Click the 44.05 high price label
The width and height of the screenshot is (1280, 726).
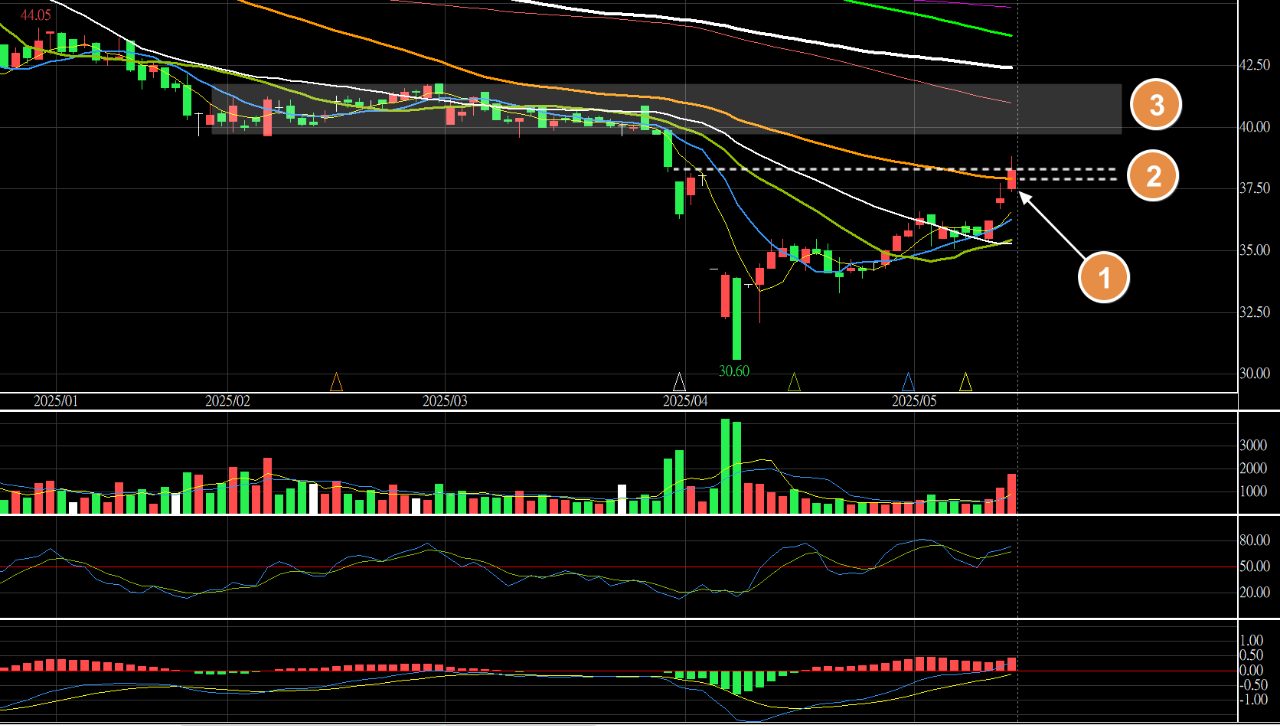tap(36, 15)
